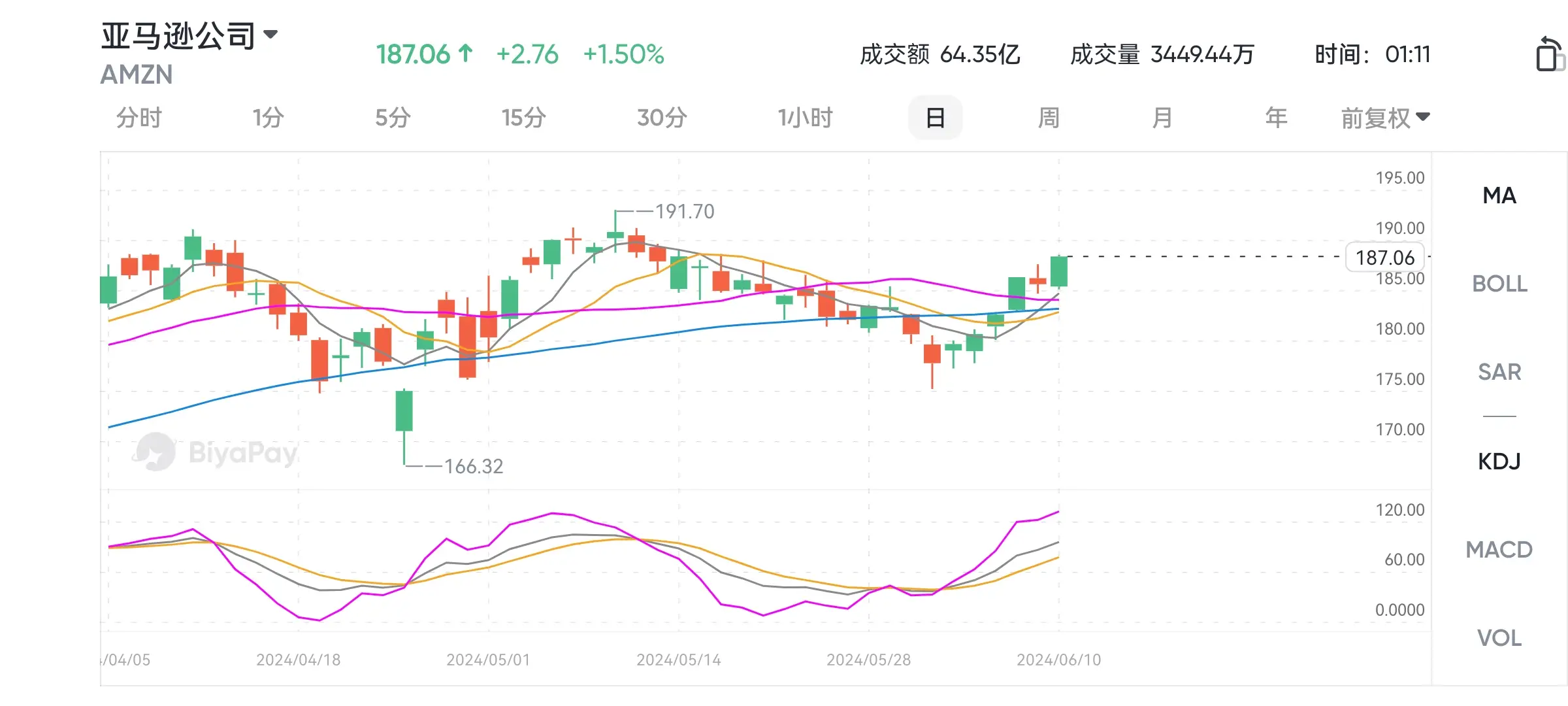
Task: Switch to the 分时 intraday tab
Action: tap(139, 118)
